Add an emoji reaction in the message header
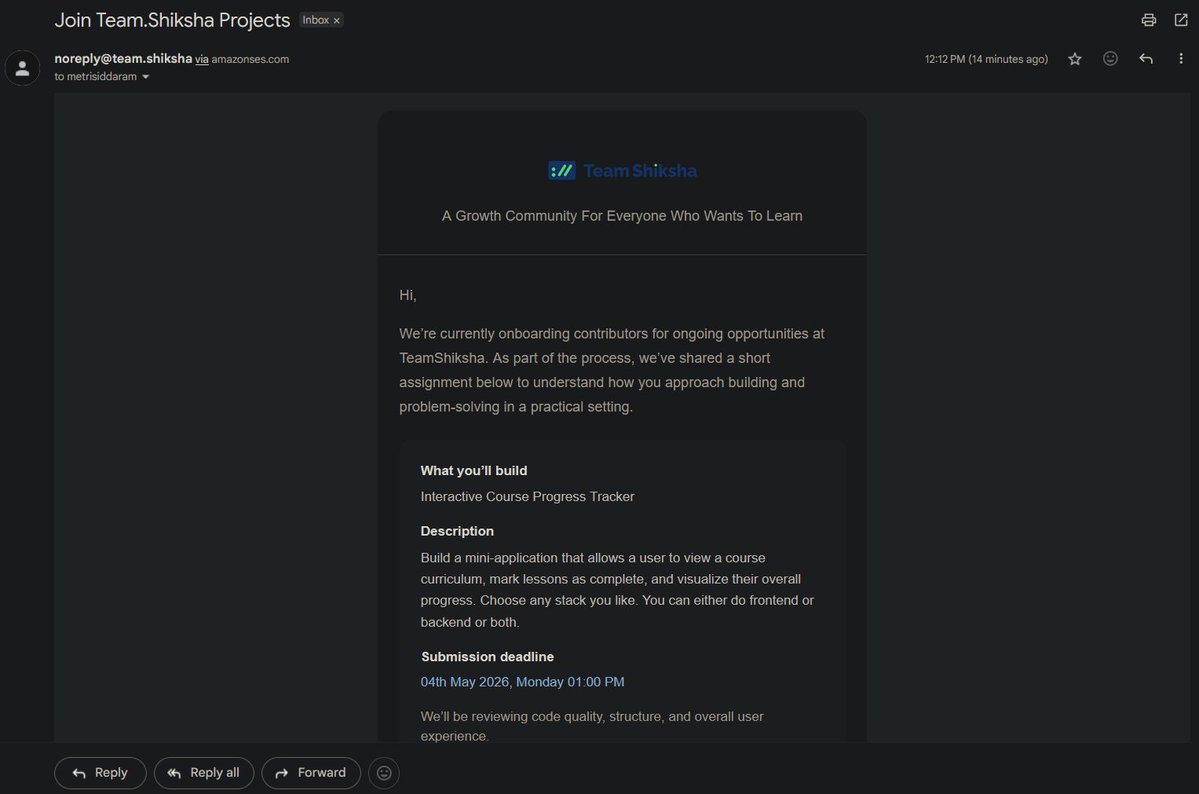The image size is (1199, 794). [1110, 59]
